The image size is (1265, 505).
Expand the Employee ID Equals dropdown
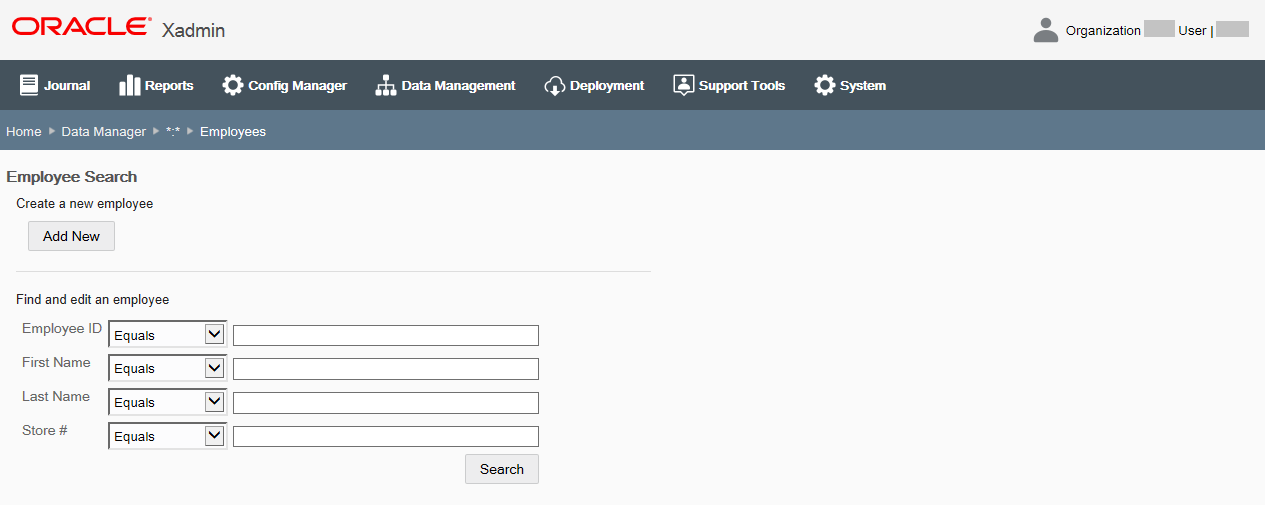point(168,335)
